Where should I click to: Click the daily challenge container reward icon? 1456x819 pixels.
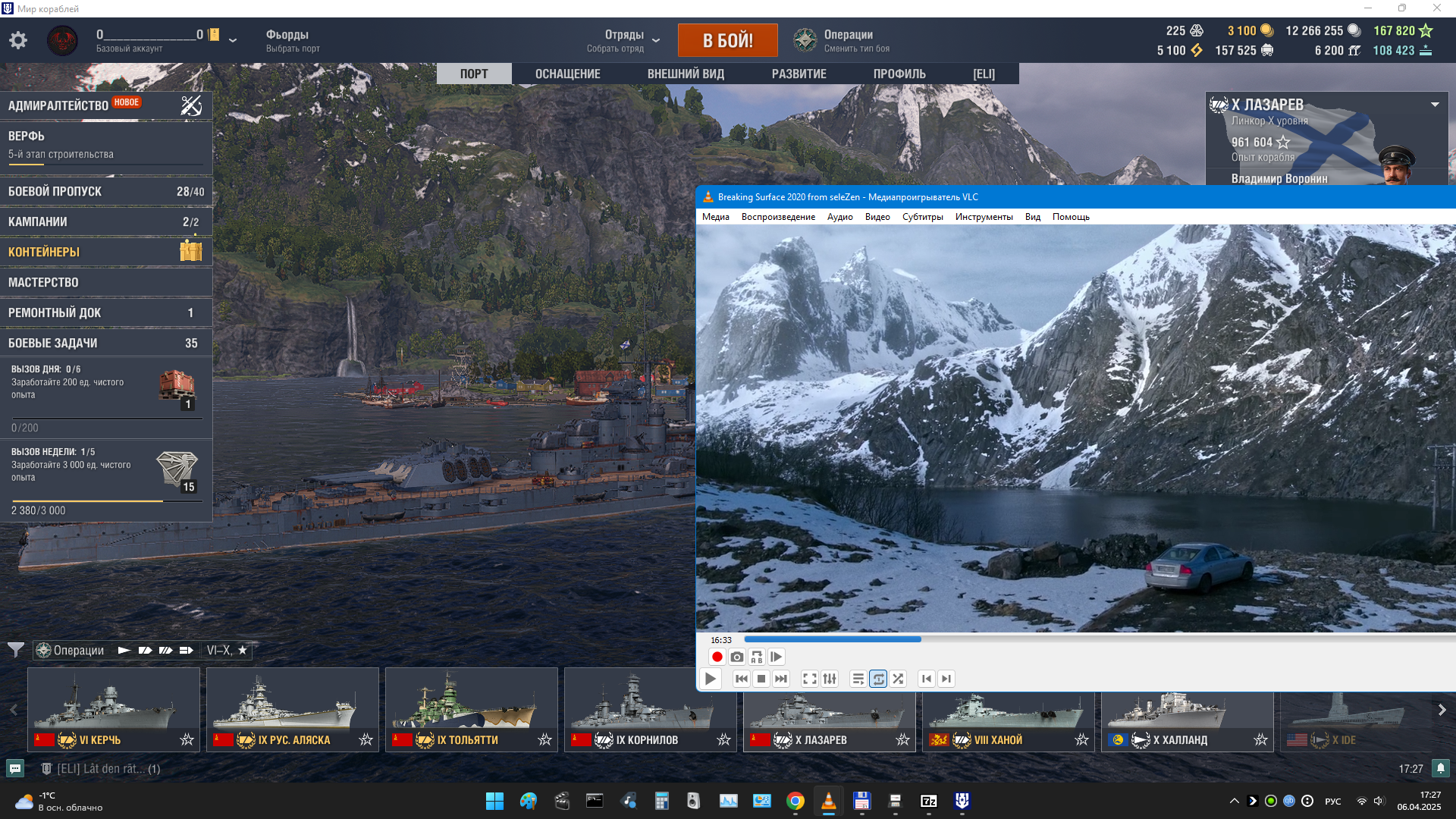pos(177,388)
